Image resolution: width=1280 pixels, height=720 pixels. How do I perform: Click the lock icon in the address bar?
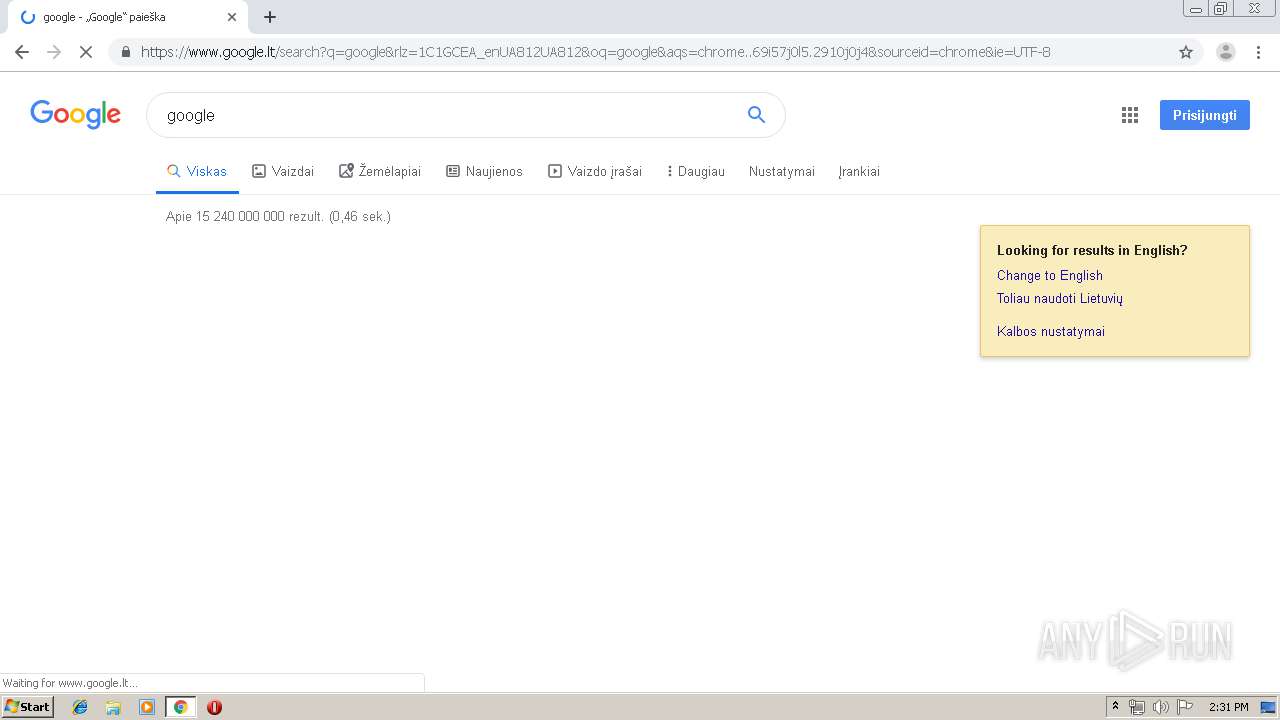point(126,52)
